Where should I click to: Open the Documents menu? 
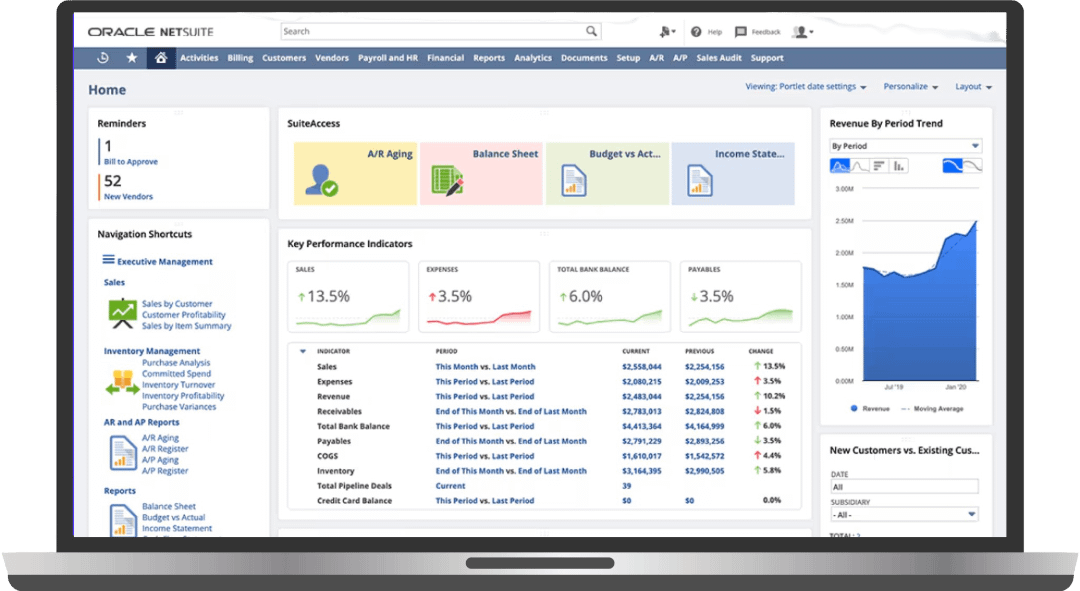[x=584, y=58]
